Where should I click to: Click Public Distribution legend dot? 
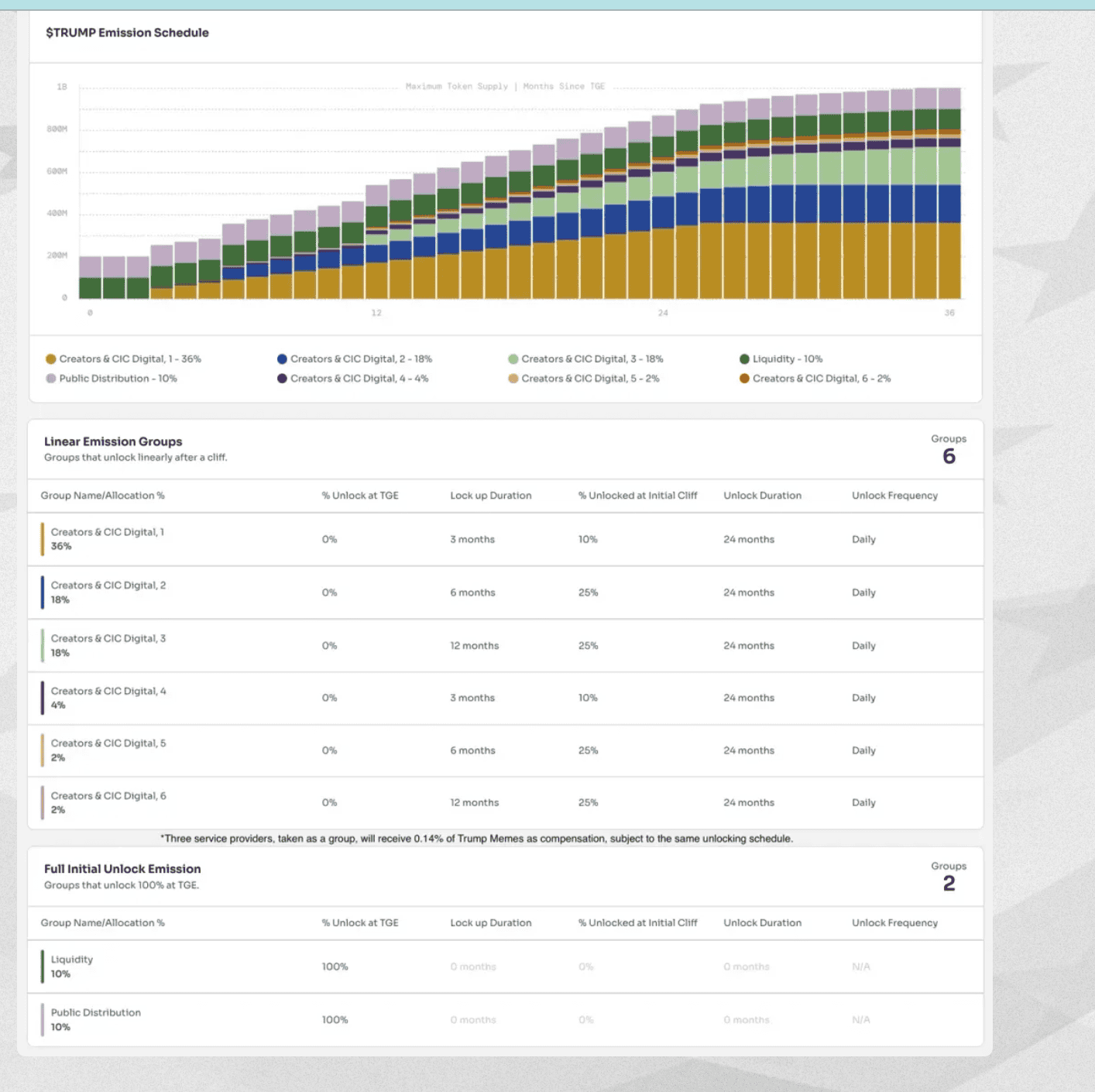(x=51, y=379)
